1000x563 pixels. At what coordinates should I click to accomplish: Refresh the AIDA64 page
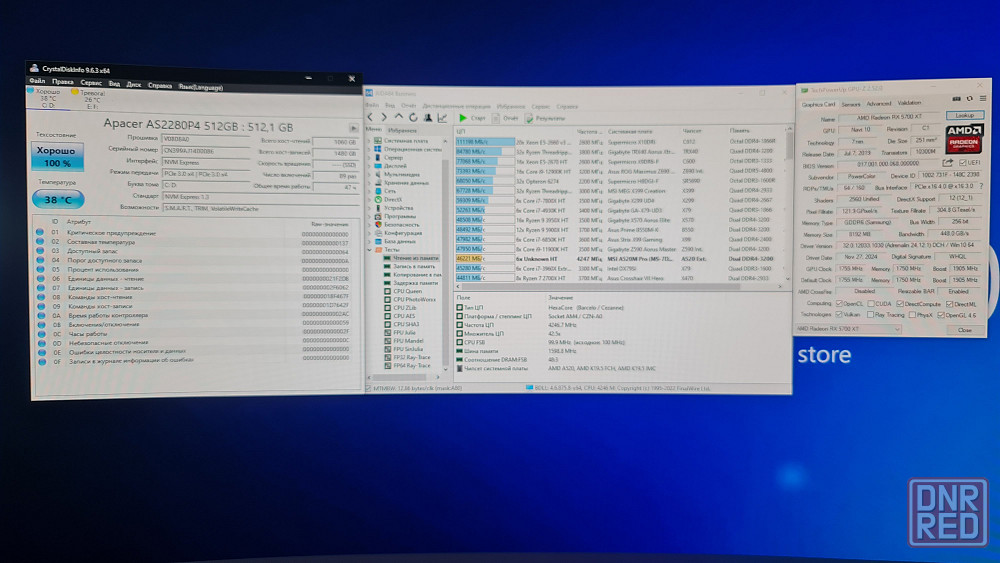[413, 117]
